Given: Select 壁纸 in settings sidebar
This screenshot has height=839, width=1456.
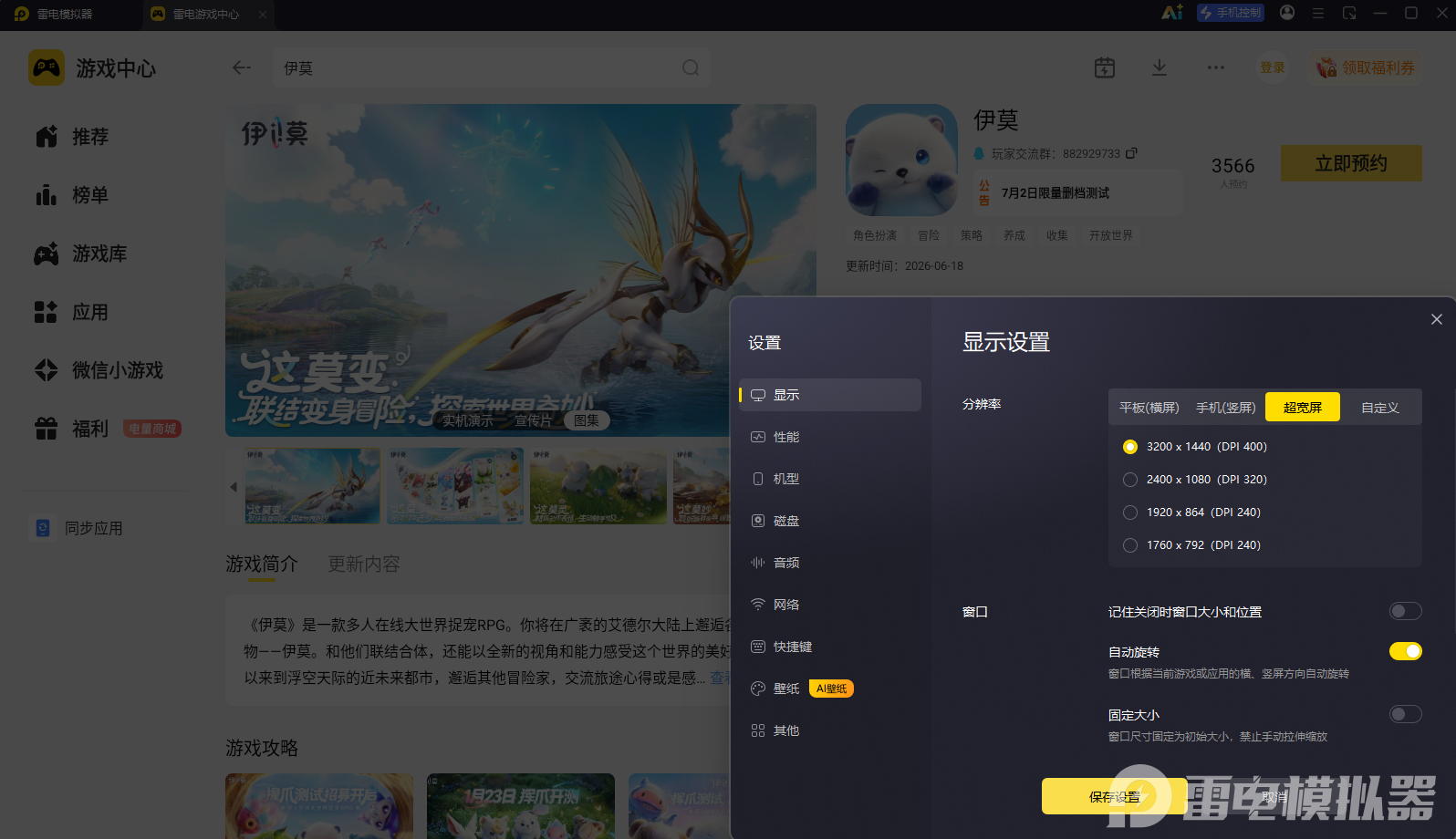Looking at the screenshot, I should pyautogui.click(x=829, y=689).
